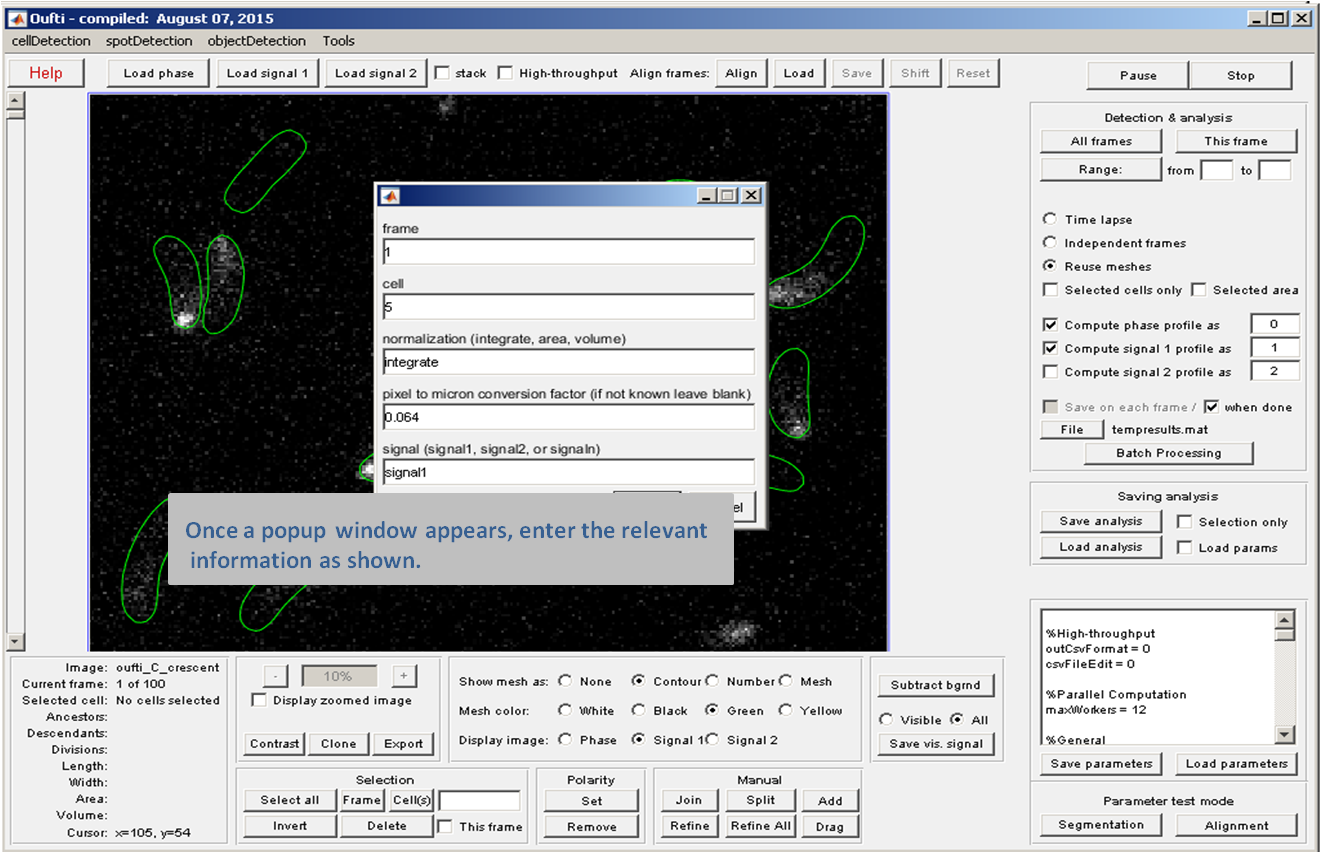Click frame slider up arrow at left
This screenshot has width=1322, height=853.
point(15,101)
